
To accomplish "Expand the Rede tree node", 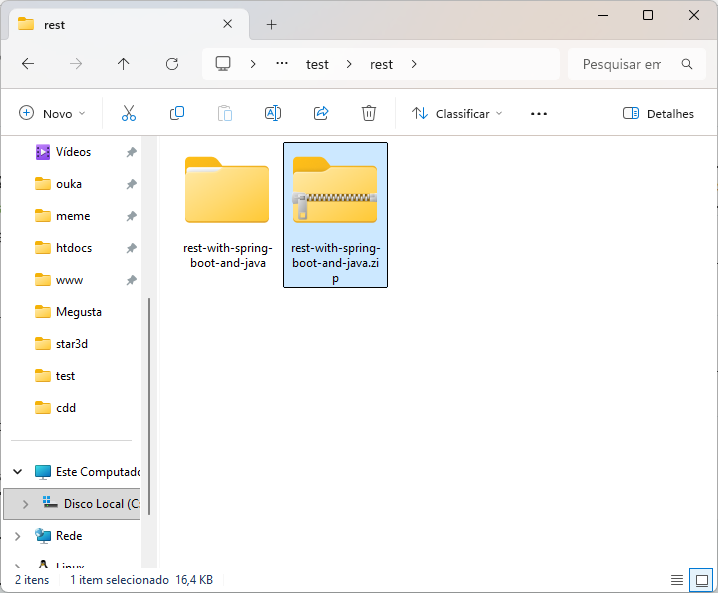I will [x=18, y=536].
